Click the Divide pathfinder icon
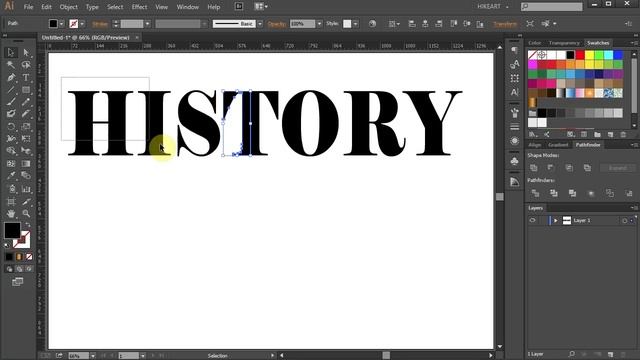This screenshot has height=360, width=640. (535, 193)
